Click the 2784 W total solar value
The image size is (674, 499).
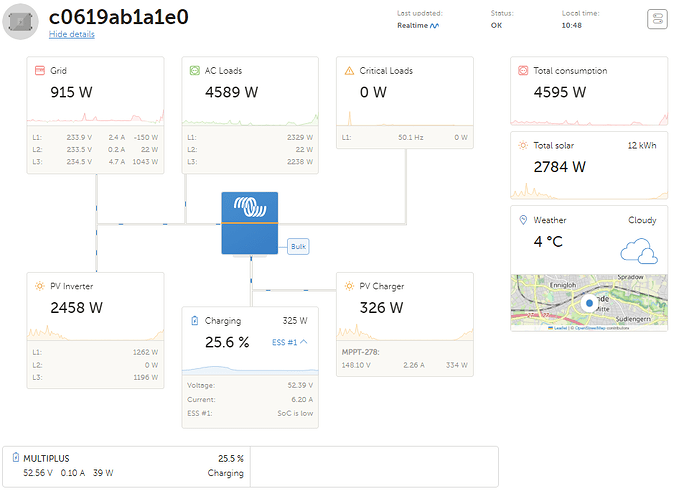(x=560, y=167)
